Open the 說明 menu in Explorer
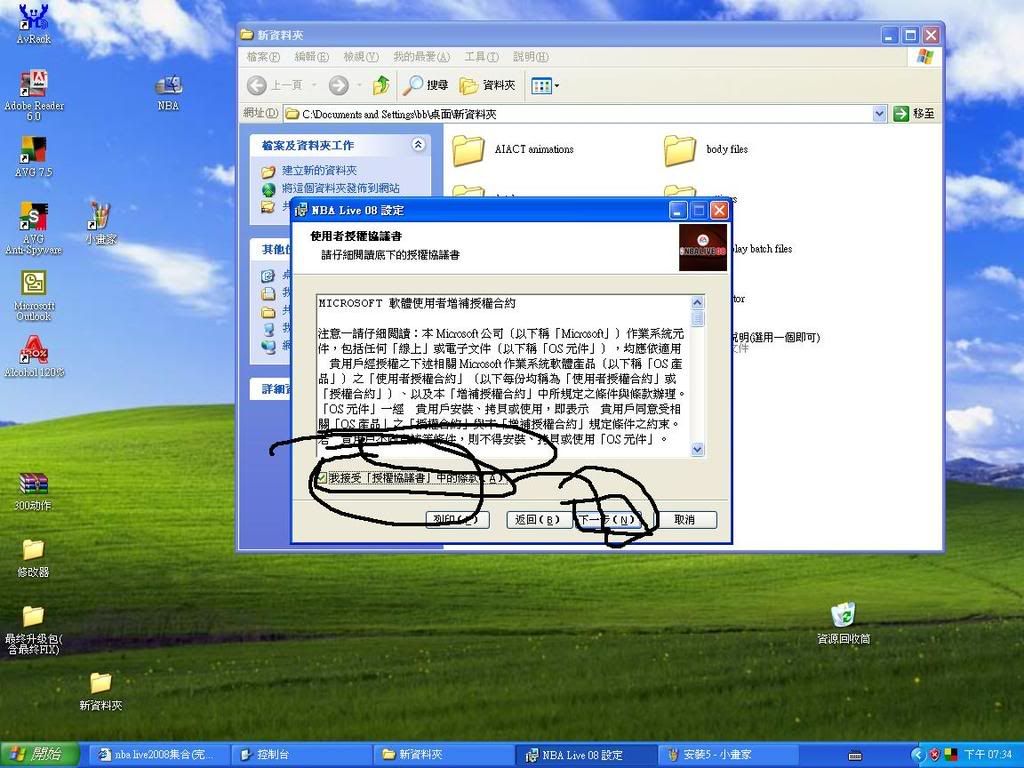This screenshot has width=1024, height=768. 531,57
